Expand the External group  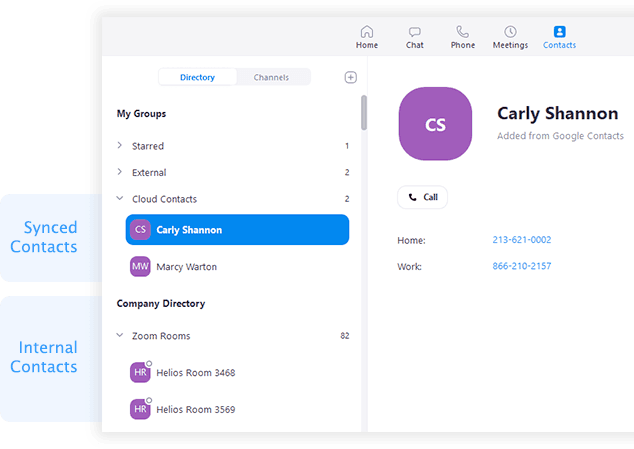(121, 172)
